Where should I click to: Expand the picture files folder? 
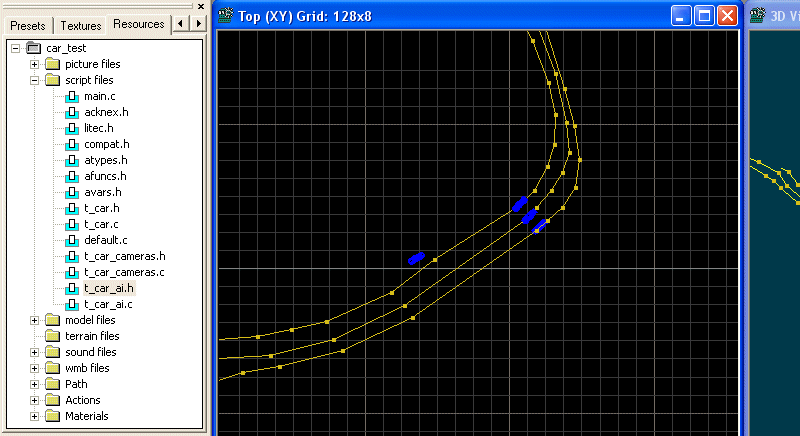tap(35, 64)
